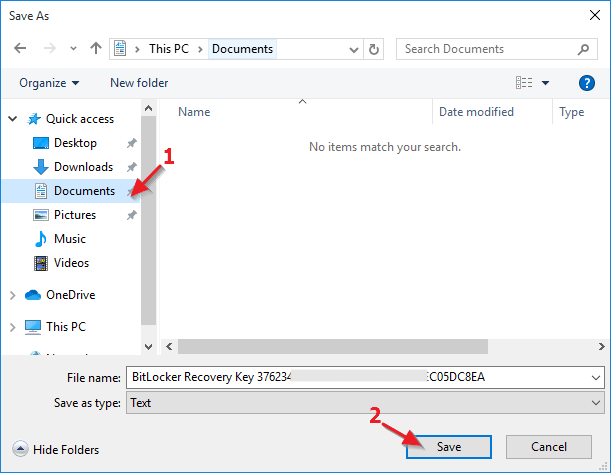Image resolution: width=611 pixels, height=473 pixels.
Task: Open Pictures from Quick access
Action: 75,215
